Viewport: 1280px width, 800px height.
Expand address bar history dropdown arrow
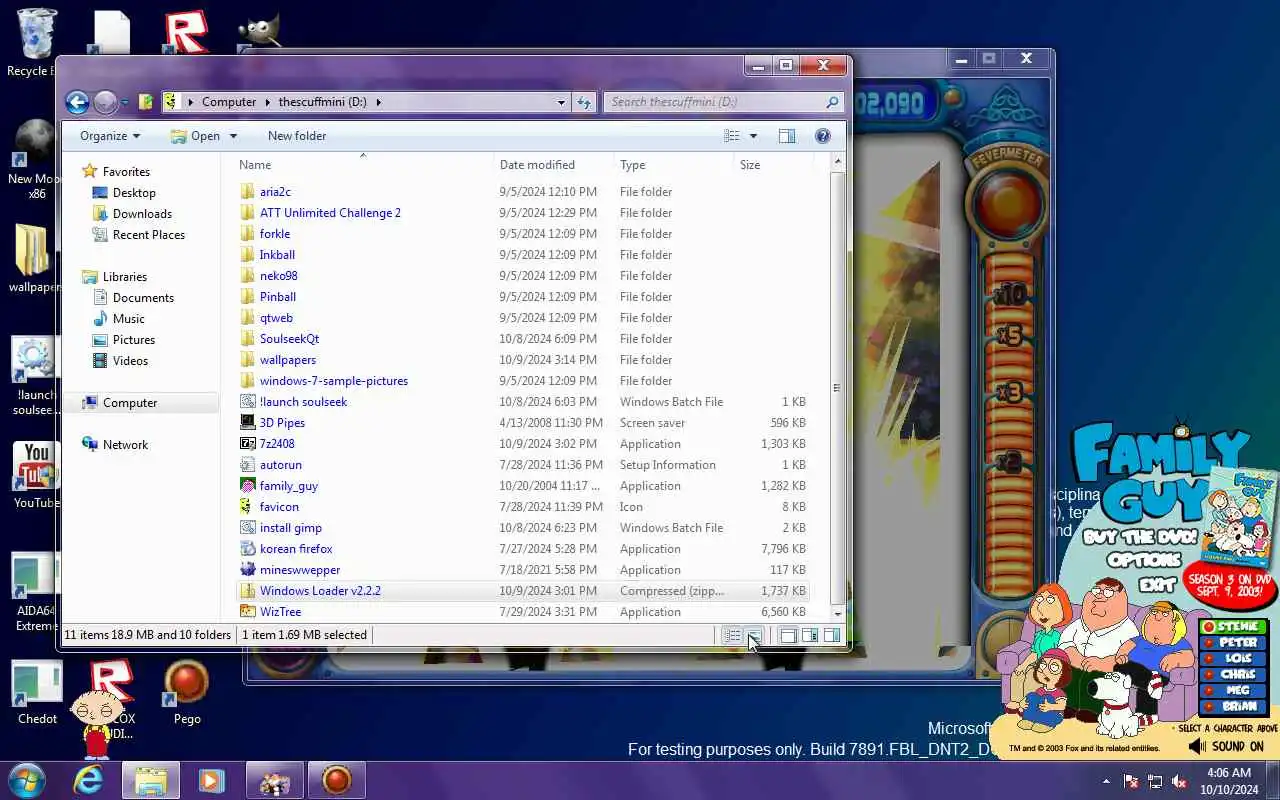pos(561,102)
